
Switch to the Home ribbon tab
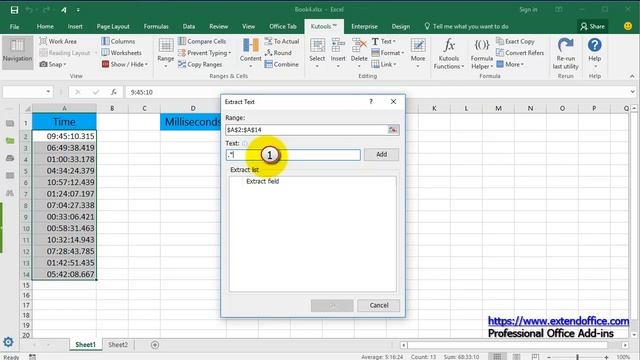pos(45,26)
